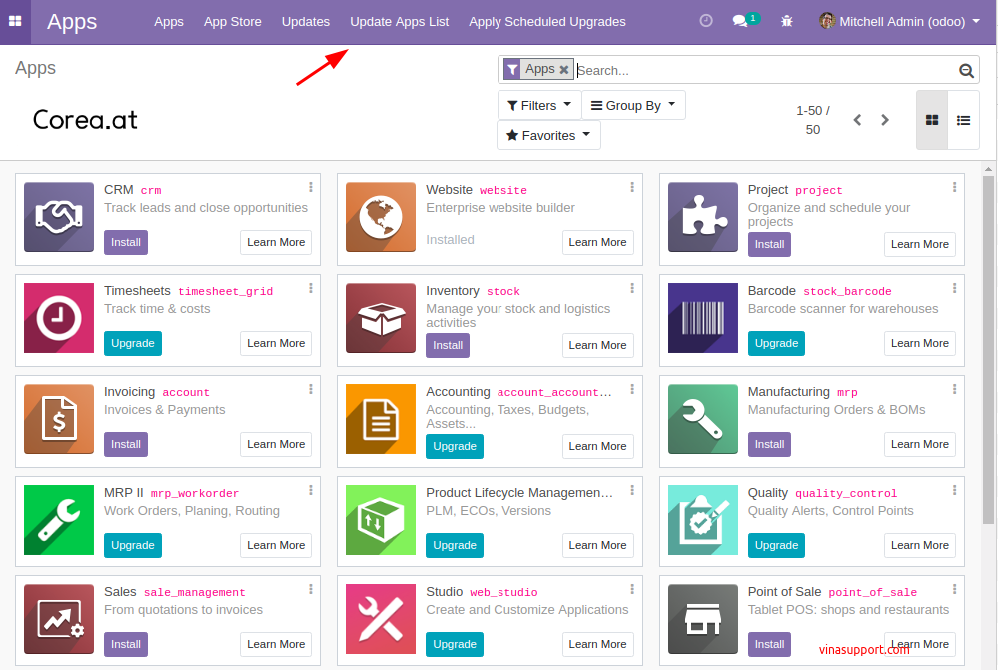Go to next page of apps
The image size is (998, 670).
pos(885,120)
